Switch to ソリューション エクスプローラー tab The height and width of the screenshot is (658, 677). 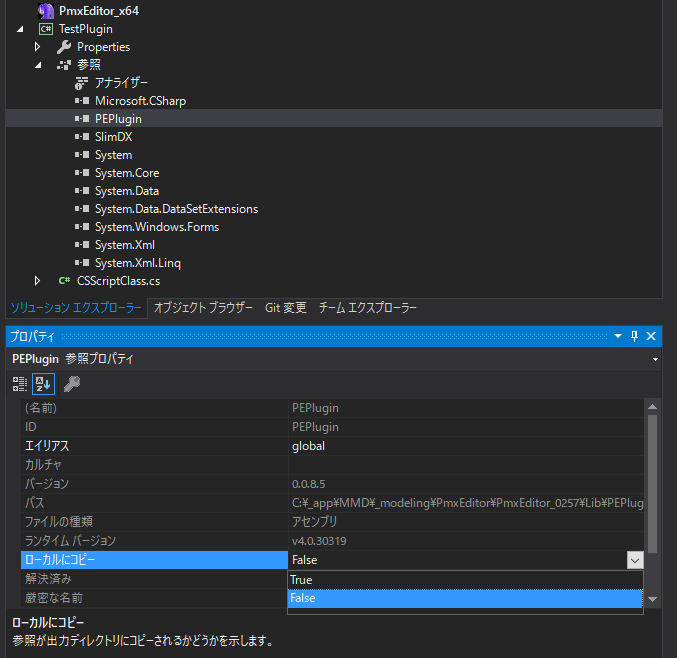coord(76,308)
